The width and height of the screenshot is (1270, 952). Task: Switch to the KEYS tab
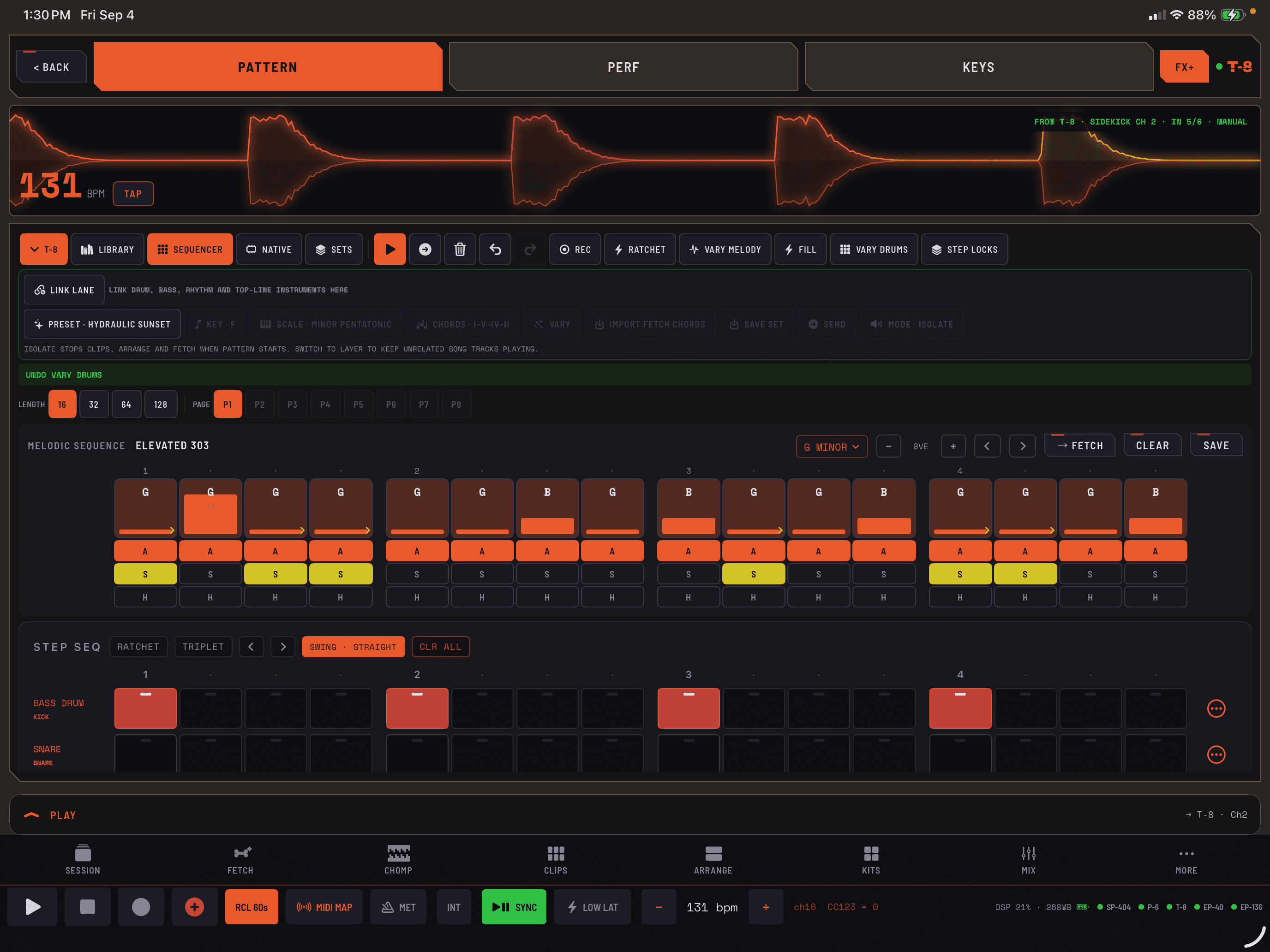[x=978, y=66]
